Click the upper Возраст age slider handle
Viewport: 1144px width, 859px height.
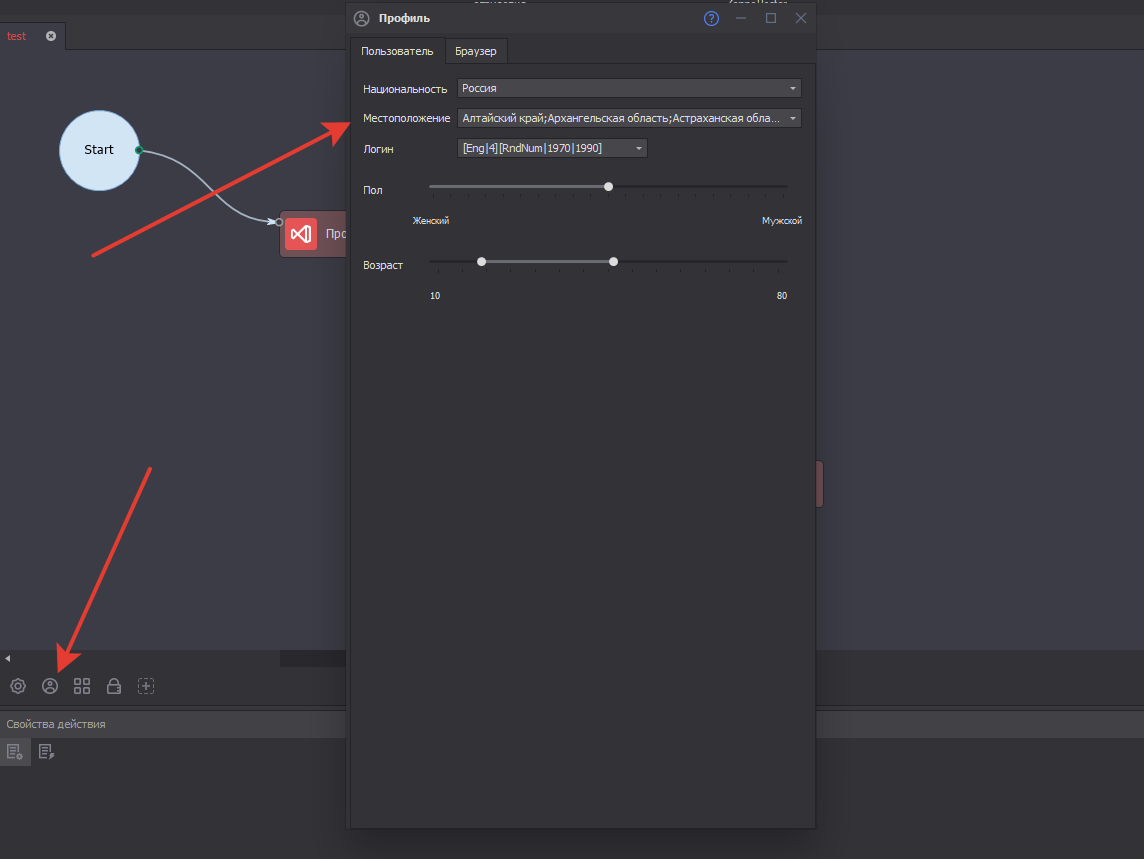[614, 261]
